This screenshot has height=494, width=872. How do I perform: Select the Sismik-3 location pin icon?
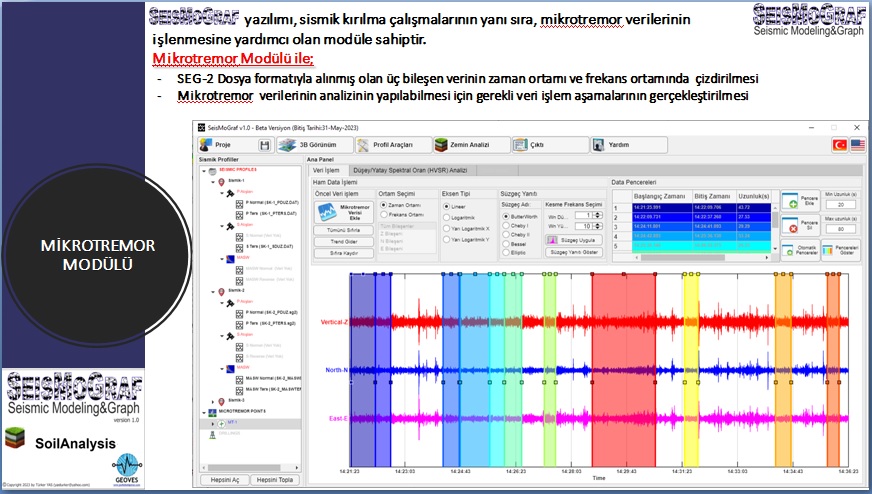221,401
